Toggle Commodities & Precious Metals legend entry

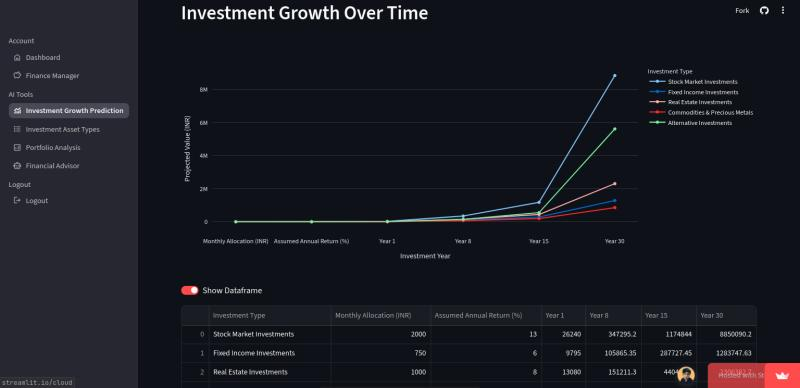pyautogui.click(x=701, y=113)
